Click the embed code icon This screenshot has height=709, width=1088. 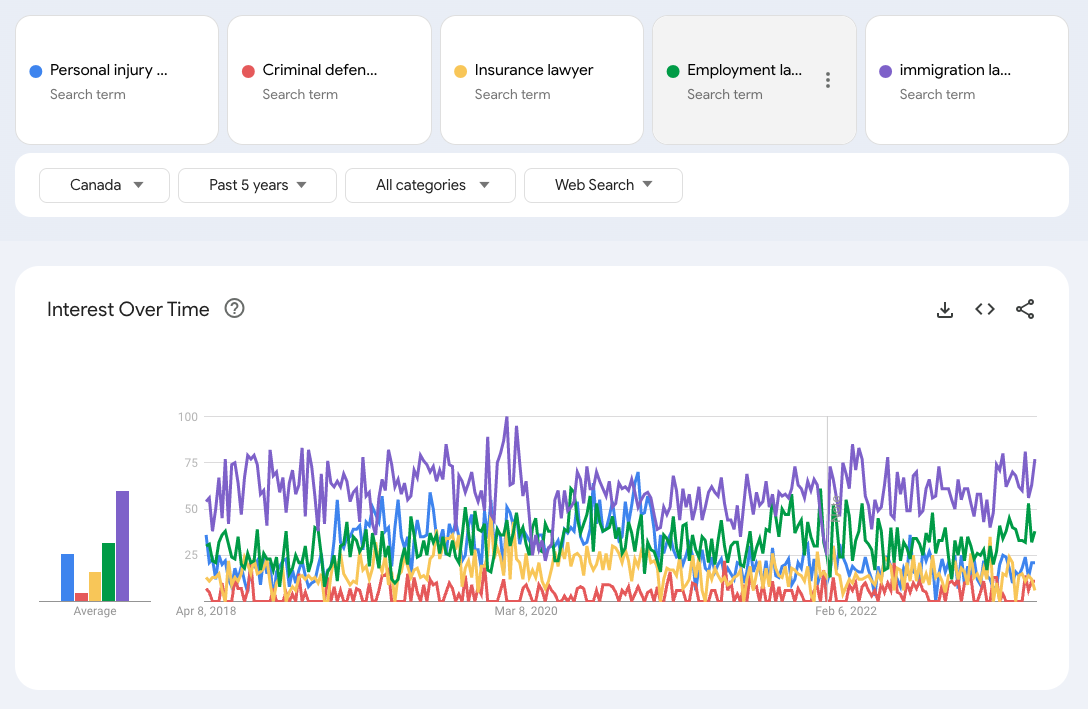tap(985, 310)
